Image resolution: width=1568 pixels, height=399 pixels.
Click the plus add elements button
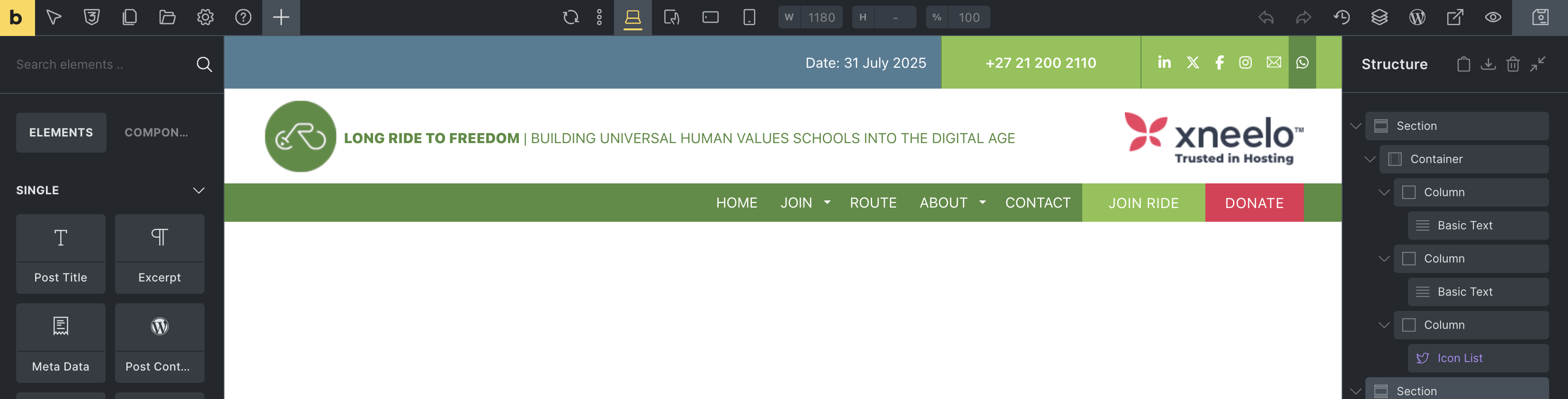pyautogui.click(x=281, y=18)
